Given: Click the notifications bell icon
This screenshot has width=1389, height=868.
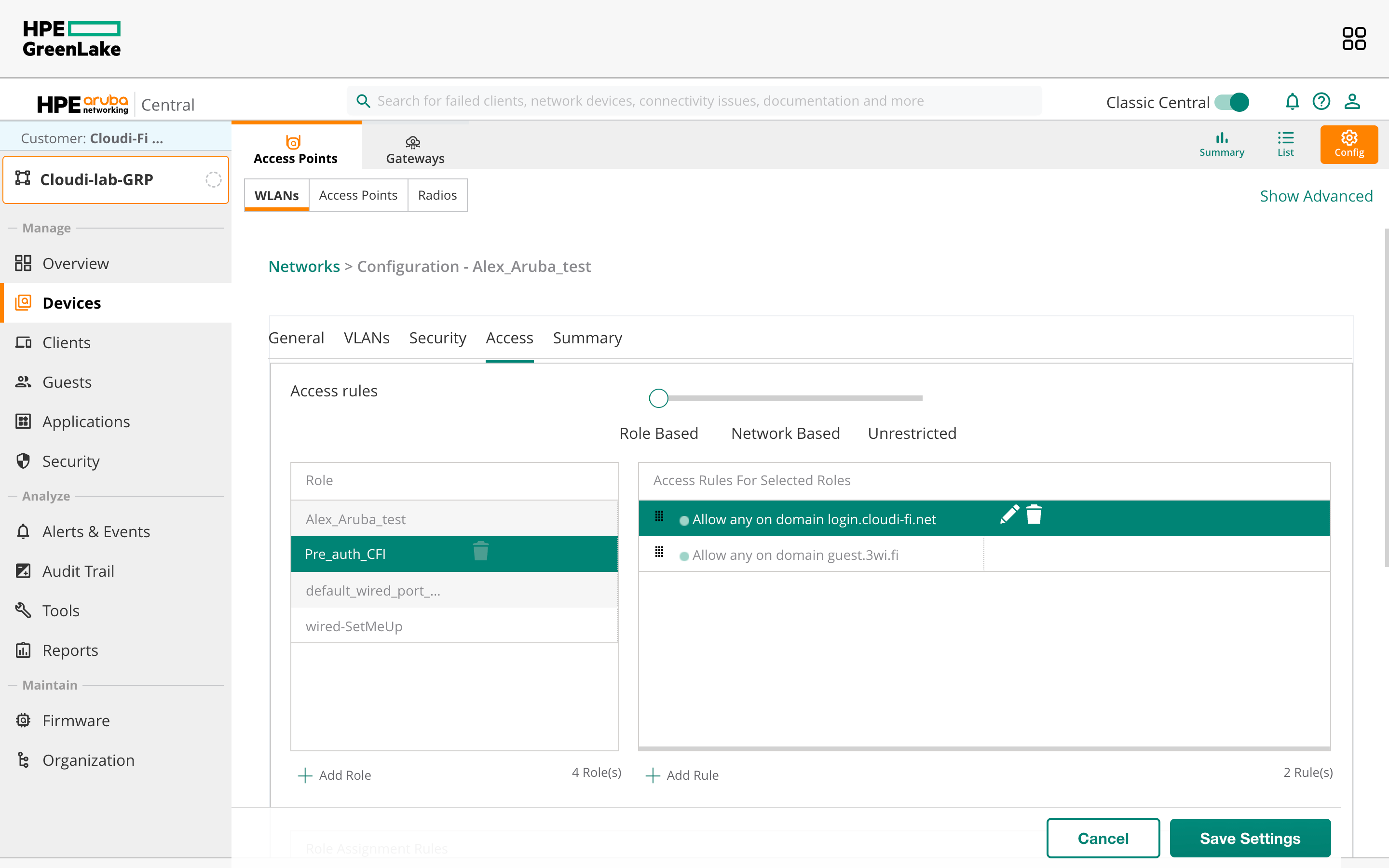Looking at the screenshot, I should (1292, 102).
